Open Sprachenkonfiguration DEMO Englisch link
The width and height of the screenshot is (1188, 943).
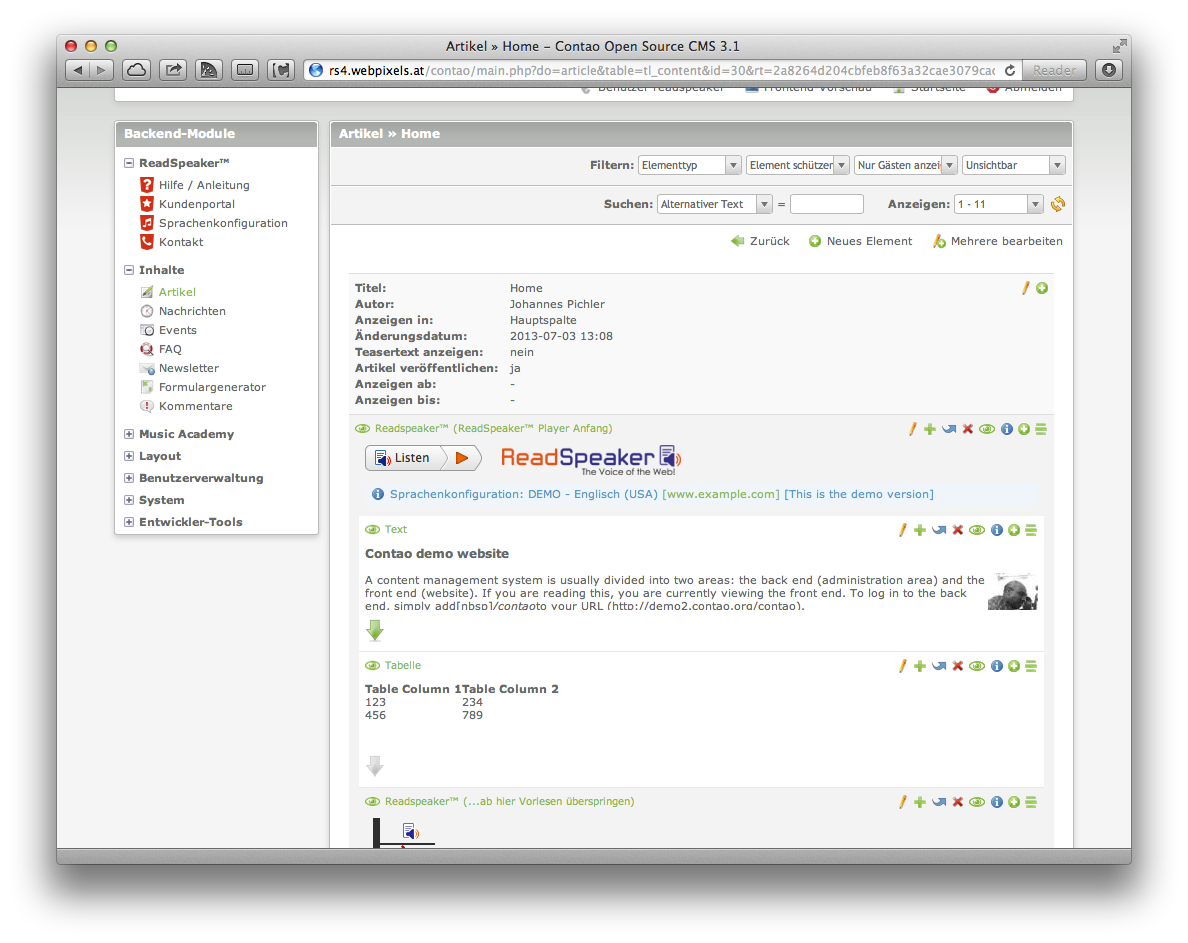[661, 494]
